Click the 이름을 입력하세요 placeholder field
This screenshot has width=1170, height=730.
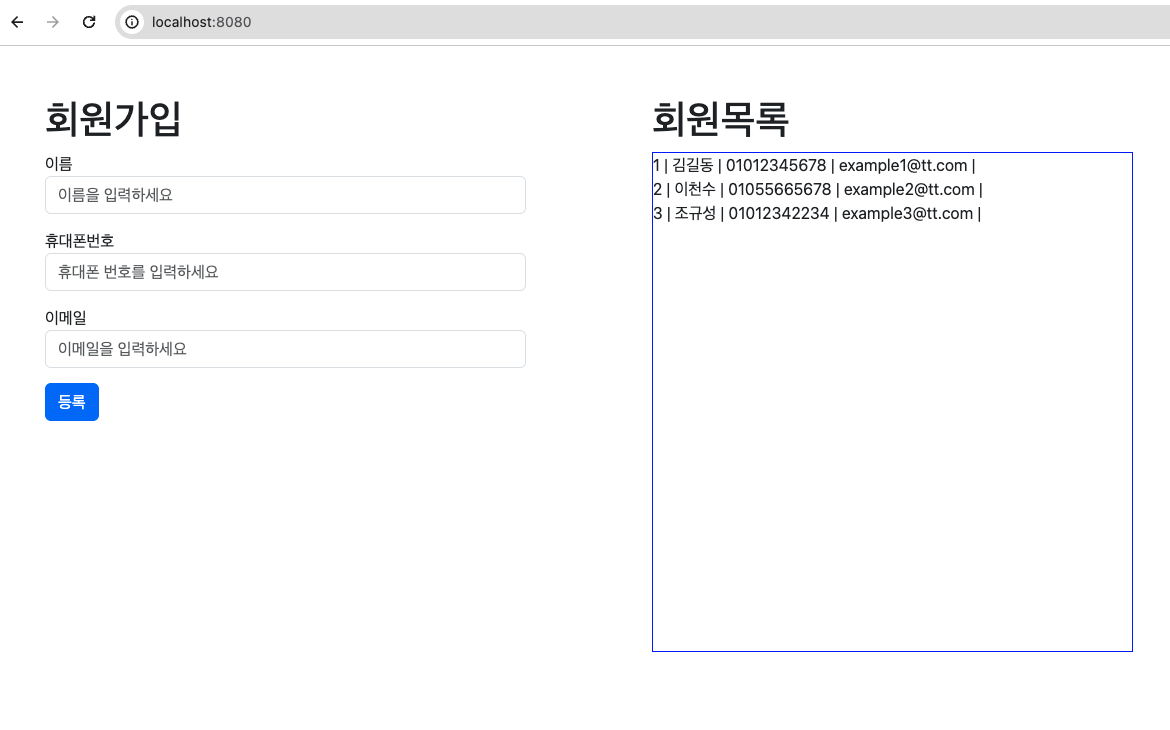(x=285, y=195)
